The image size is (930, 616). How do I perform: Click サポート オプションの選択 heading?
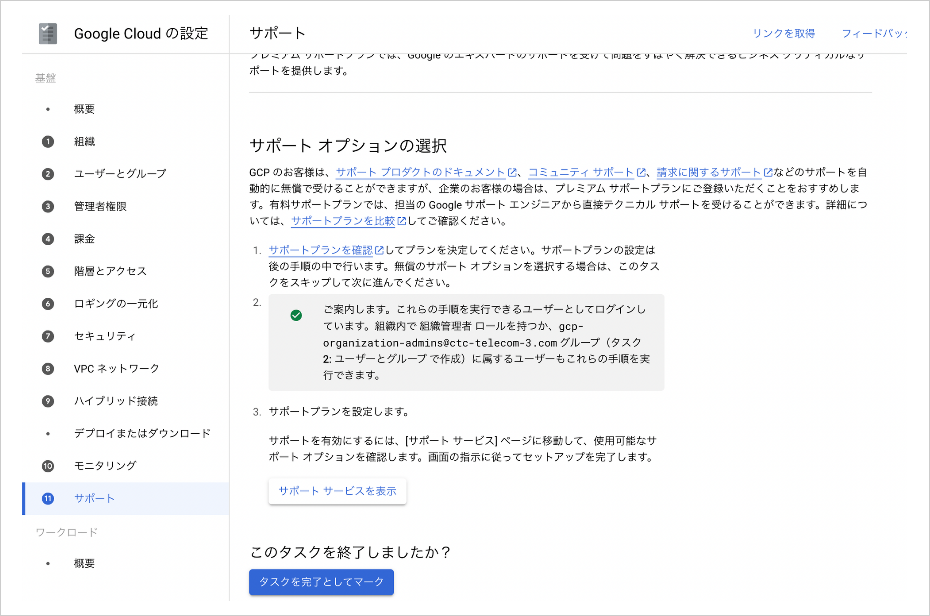click(348, 146)
